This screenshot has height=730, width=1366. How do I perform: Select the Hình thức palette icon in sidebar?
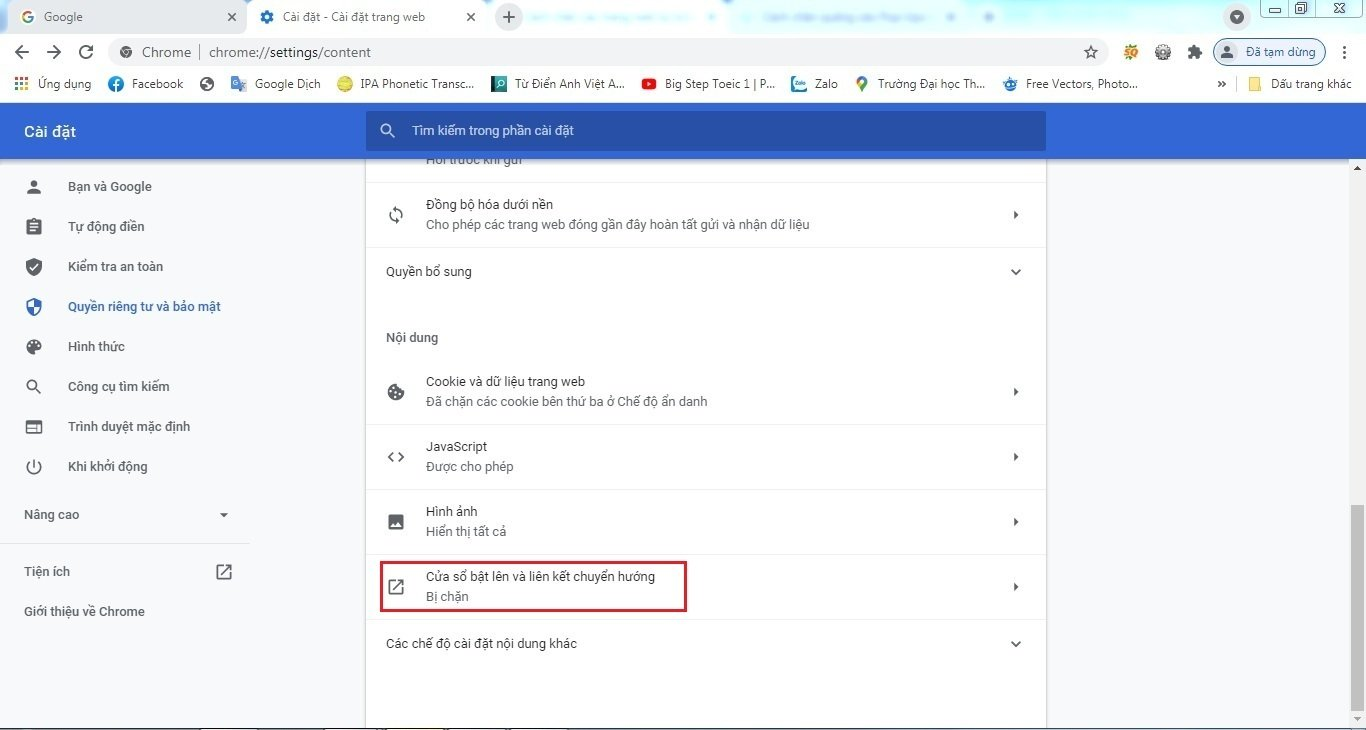tap(34, 346)
